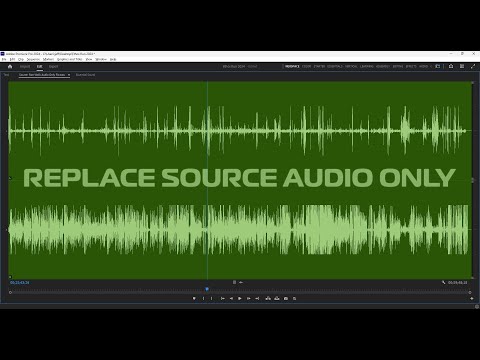This screenshot has height=360, width=480.
Task: Click the Go to Out button
Action: pyautogui.click(x=257, y=298)
